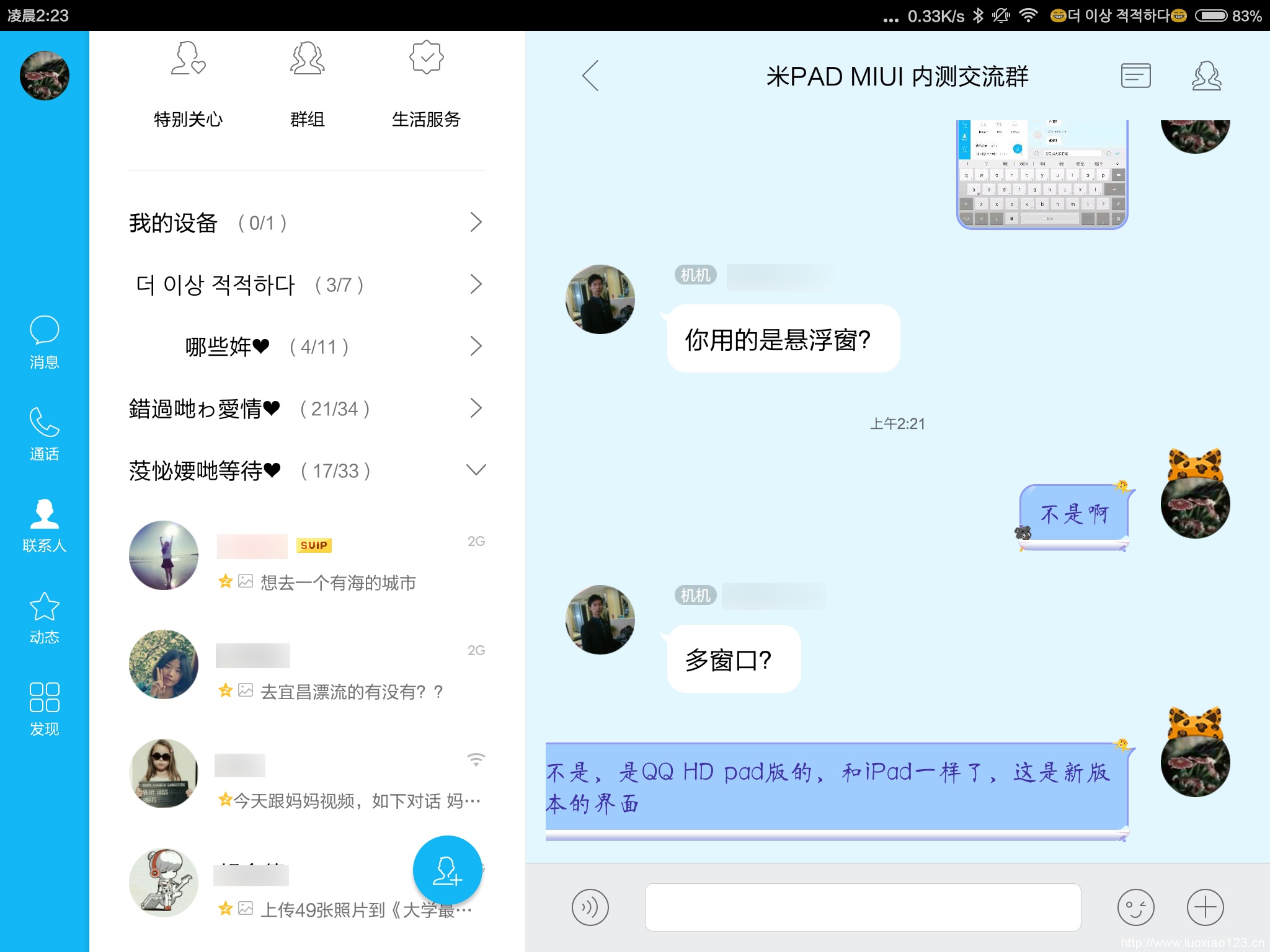The height and width of the screenshot is (952, 1270).
Task: Open contact with status 去宜昌漂流的有没有
Action: tap(308, 664)
